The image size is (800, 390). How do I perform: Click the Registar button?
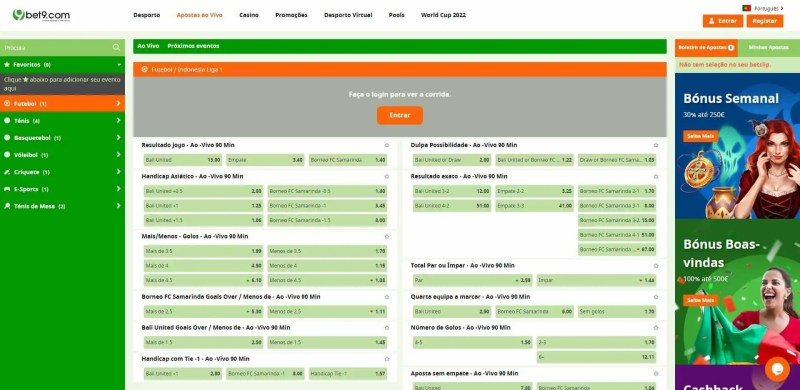point(765,21)
